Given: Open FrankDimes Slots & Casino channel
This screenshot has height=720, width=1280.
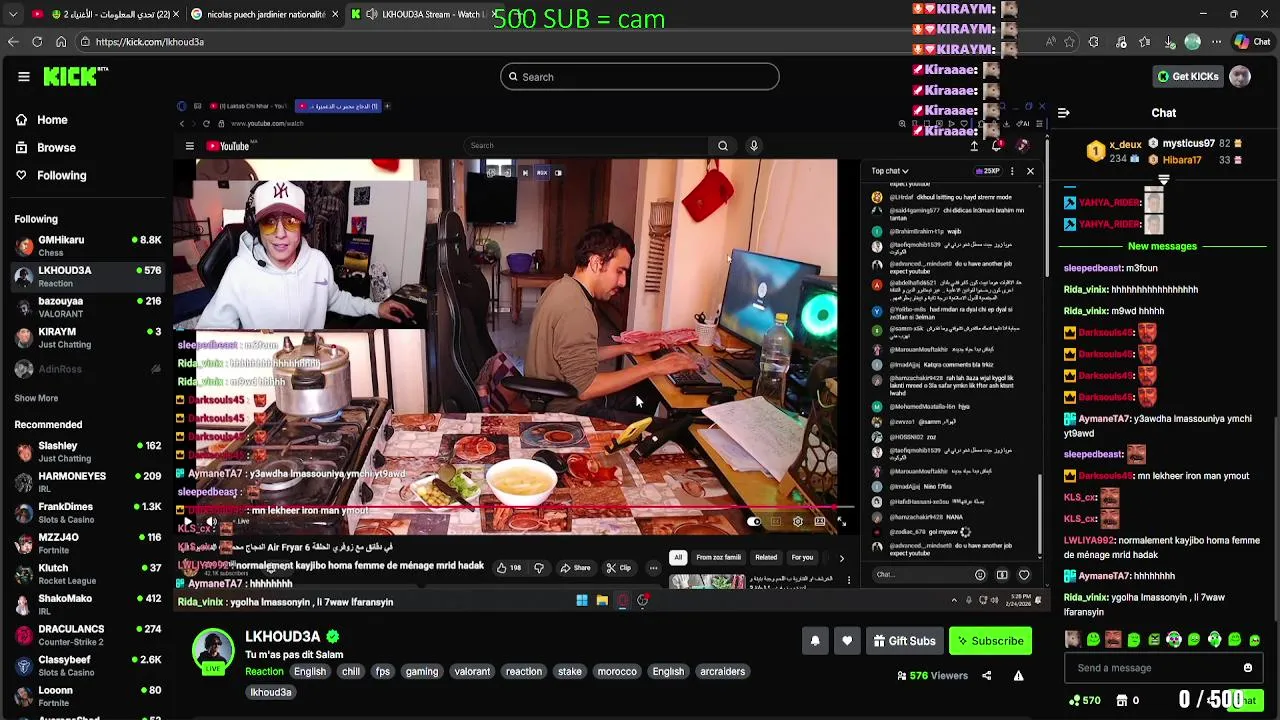Looking at the screenshot, I should pyautogui.click(x=88, y=513).
